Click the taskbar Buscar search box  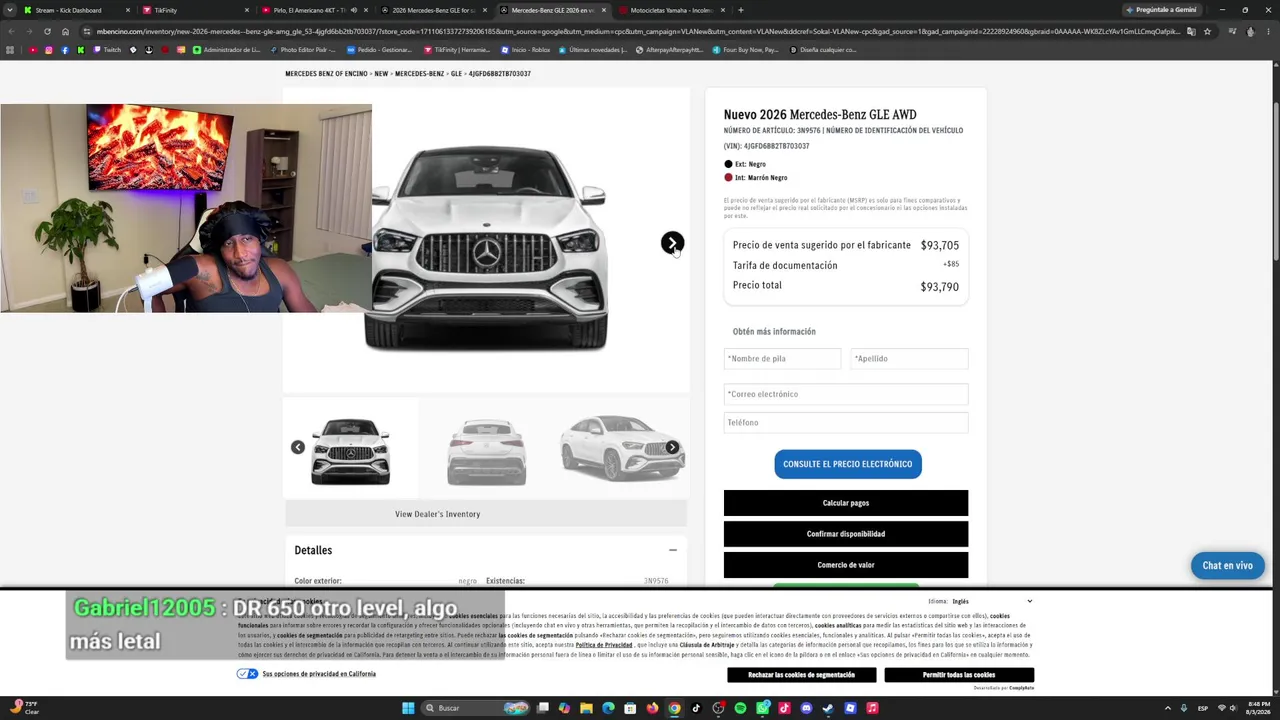click(x=475, y=708)
